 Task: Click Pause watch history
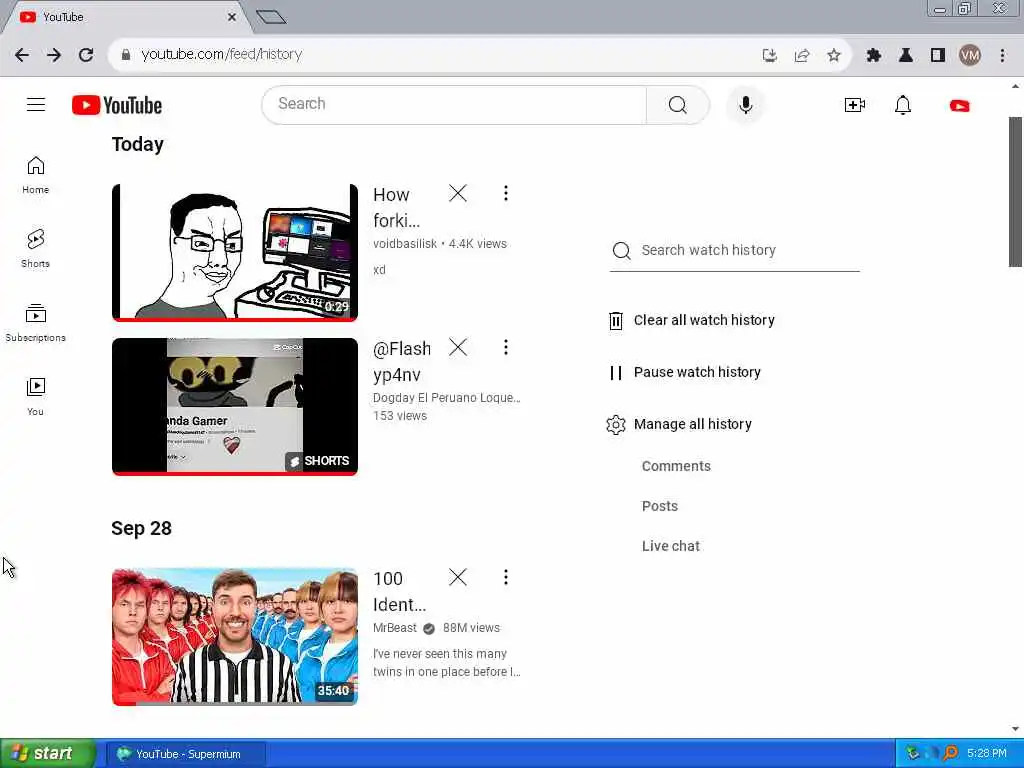point(684,372)
